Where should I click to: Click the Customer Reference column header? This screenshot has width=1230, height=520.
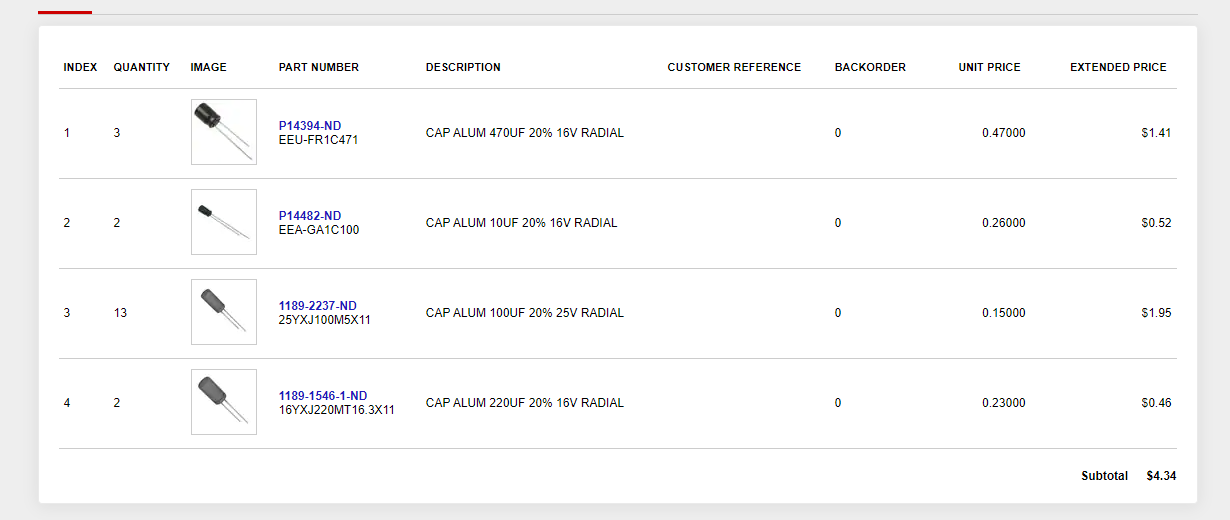pyautogui.click(x=734, y=68)
